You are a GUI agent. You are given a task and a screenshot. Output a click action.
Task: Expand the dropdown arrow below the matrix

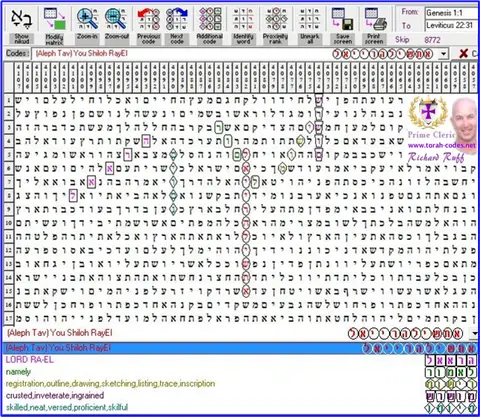475,333
